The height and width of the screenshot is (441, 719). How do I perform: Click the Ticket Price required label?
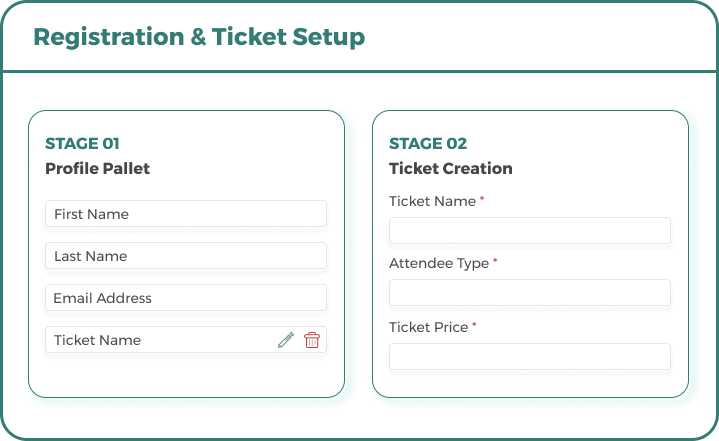coord(428,327)
